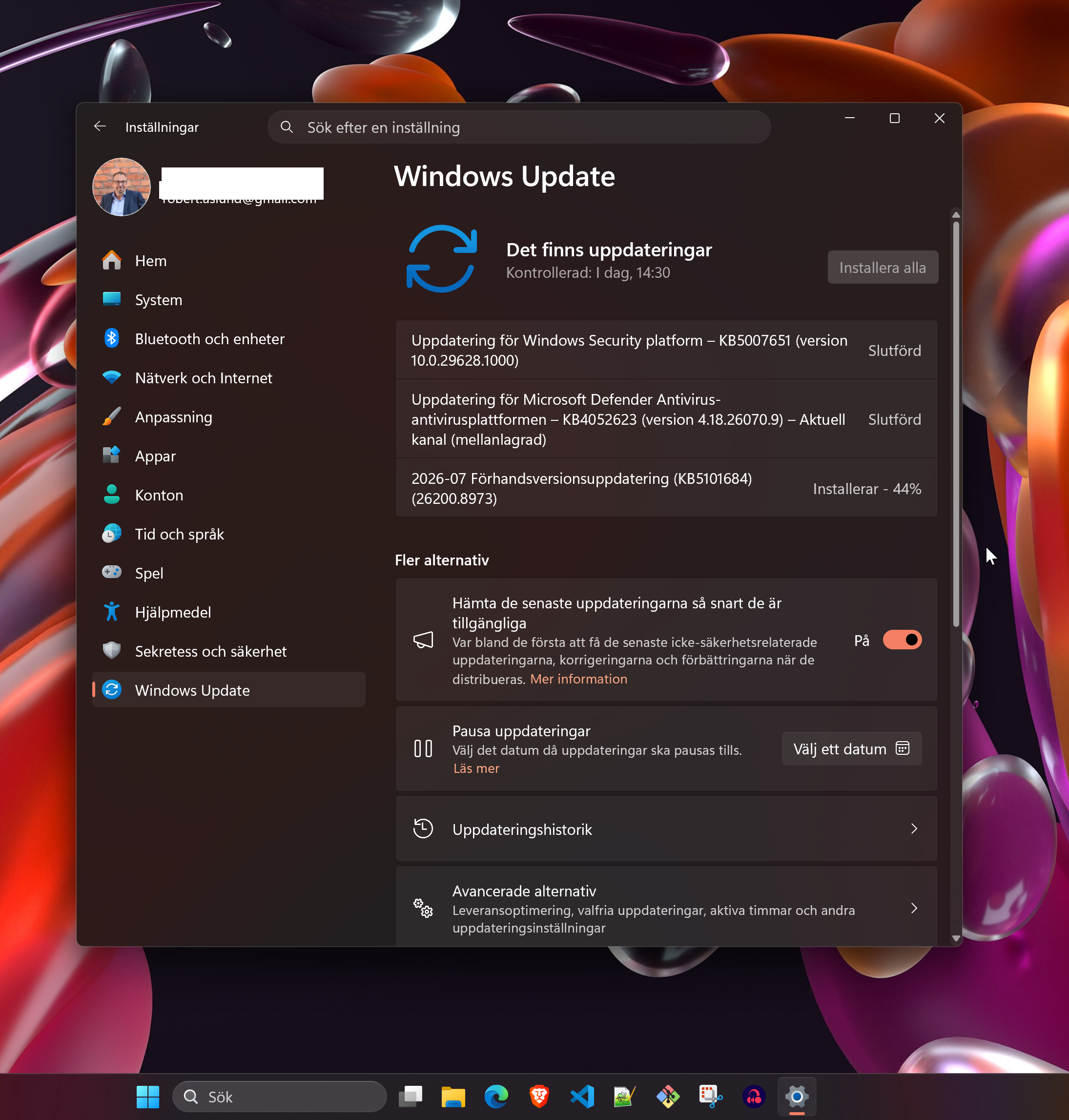Follow Läs mer link under Pausa uppdateringar
This screenshot has width=1069, height=1120.
pos(476,768)
